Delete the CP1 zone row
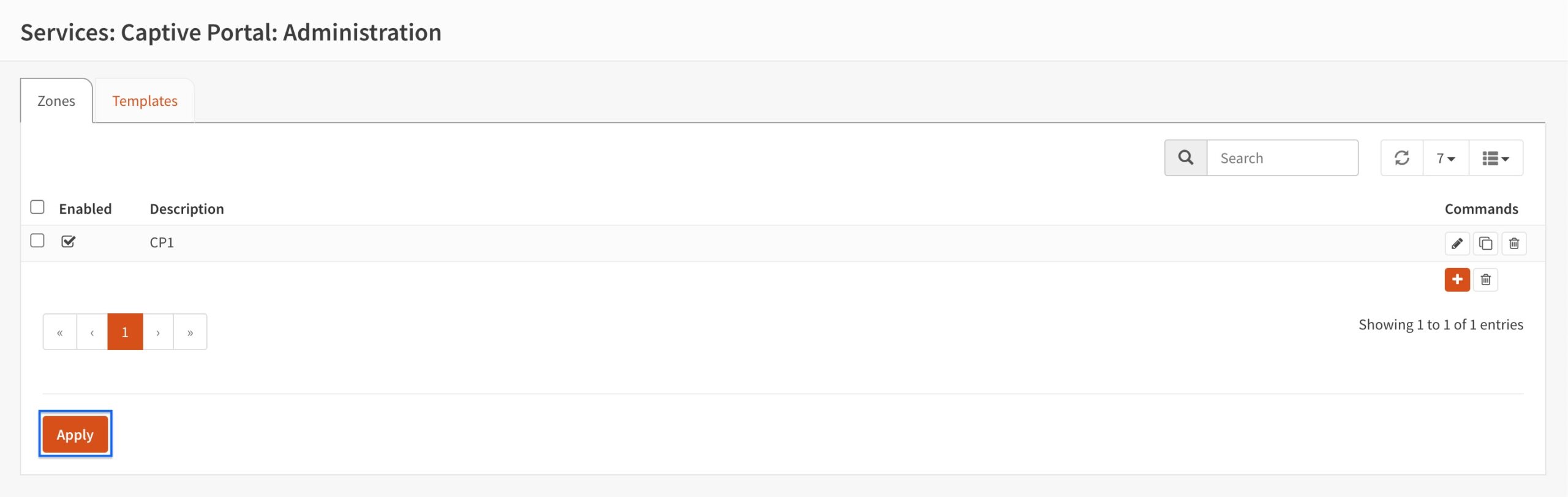Viewport: 1568px width, 497px height. click(x=1514, y=244)
